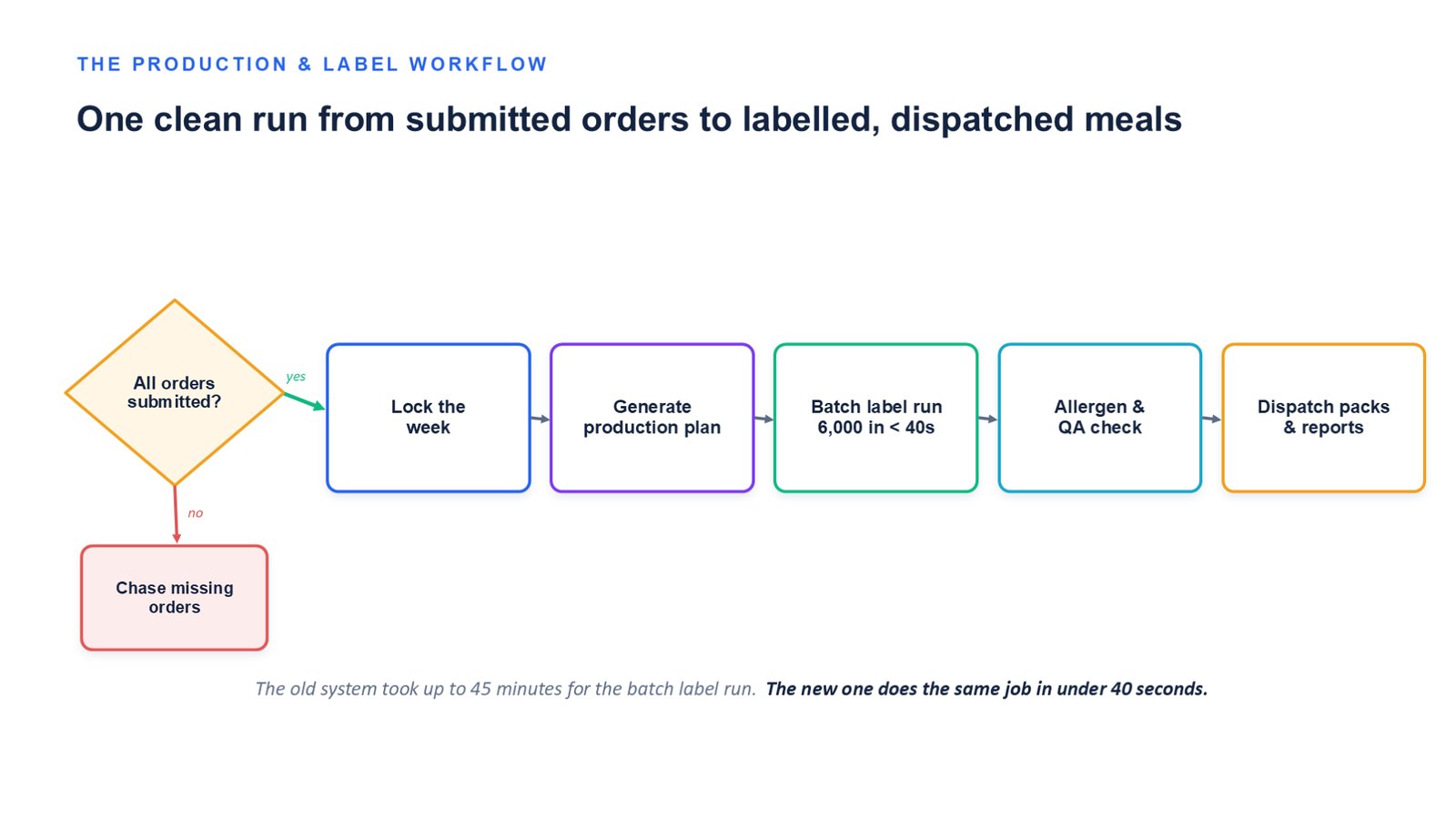Click the 'Lock the week' box
The height and width of the screenshot is (819, 1456).
(x=429, y=418)
